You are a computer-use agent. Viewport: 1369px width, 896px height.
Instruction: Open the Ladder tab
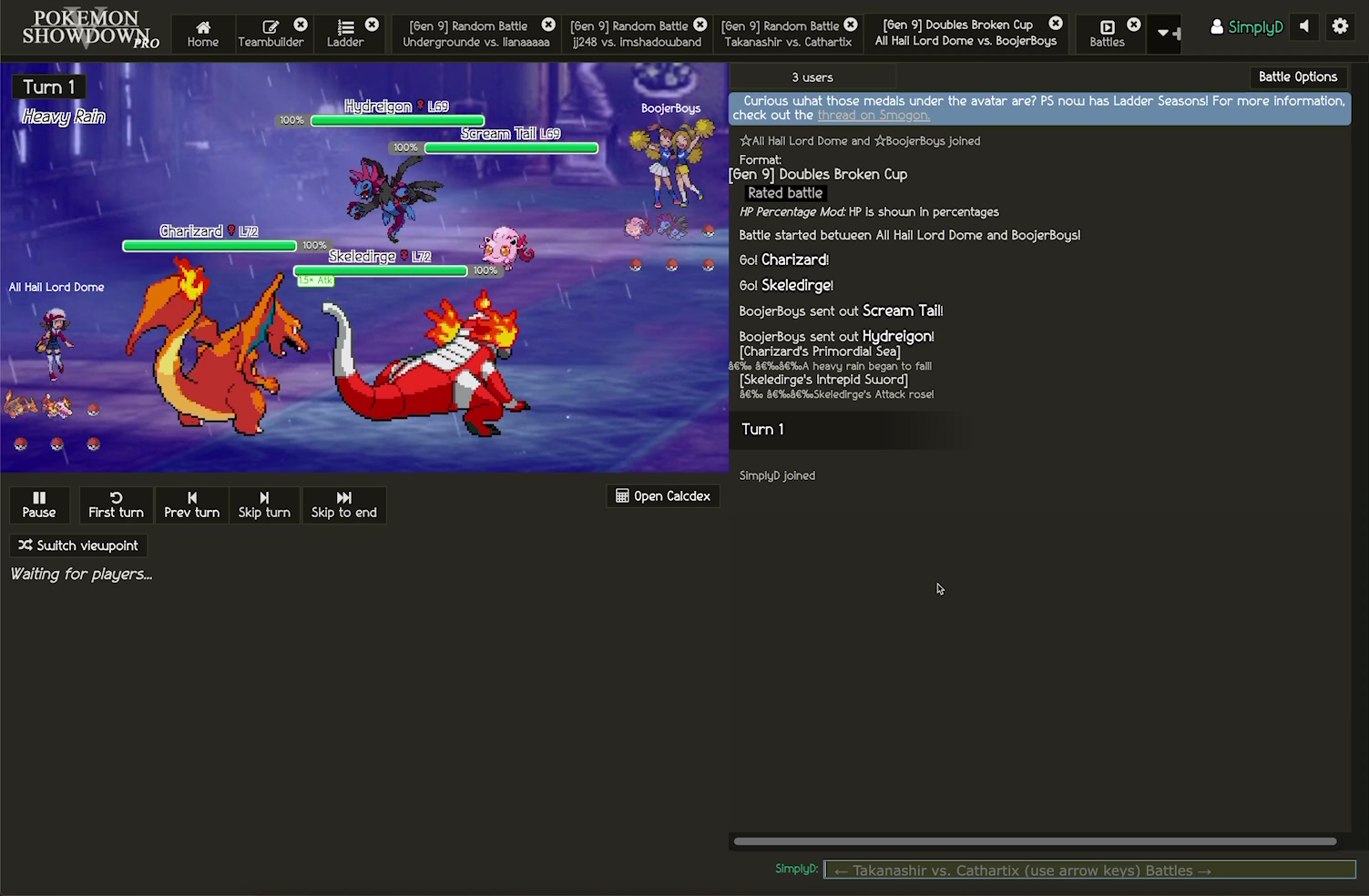[x=345, y=34]
